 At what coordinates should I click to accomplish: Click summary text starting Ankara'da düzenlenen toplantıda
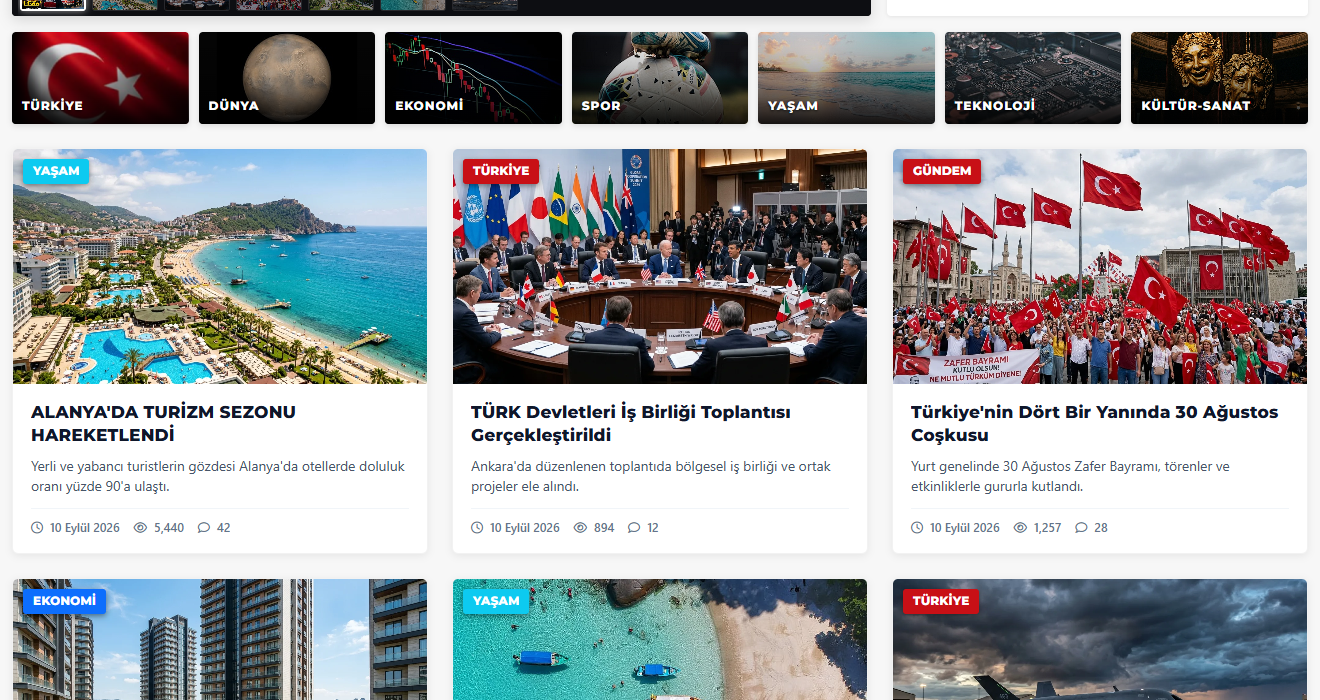click(651, 476)
